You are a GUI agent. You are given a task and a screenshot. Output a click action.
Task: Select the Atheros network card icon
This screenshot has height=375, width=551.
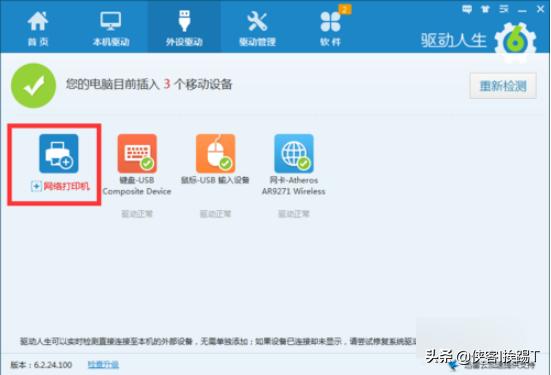pos(294,153)
